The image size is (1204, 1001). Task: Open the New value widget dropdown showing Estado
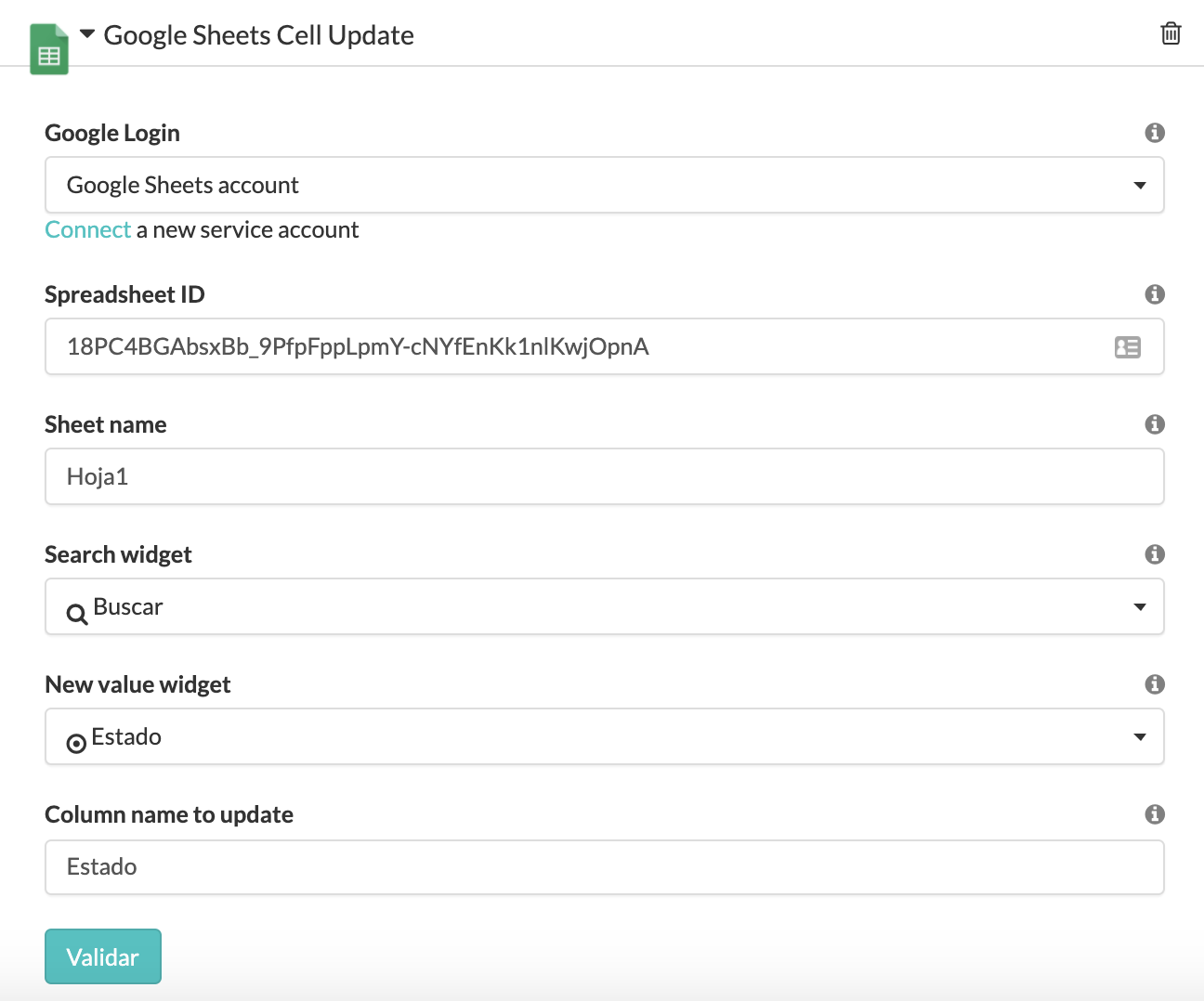coord(605,736)
